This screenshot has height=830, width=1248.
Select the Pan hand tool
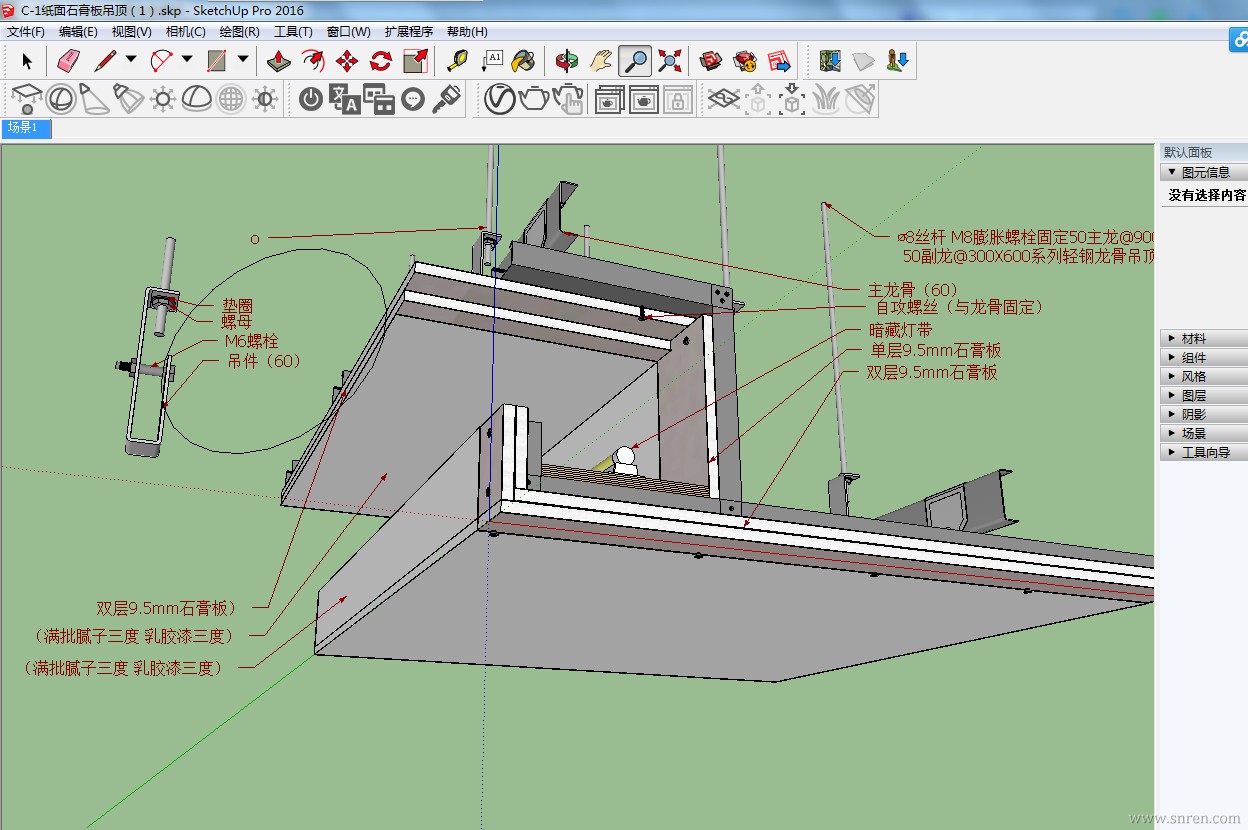click(601, 61)
